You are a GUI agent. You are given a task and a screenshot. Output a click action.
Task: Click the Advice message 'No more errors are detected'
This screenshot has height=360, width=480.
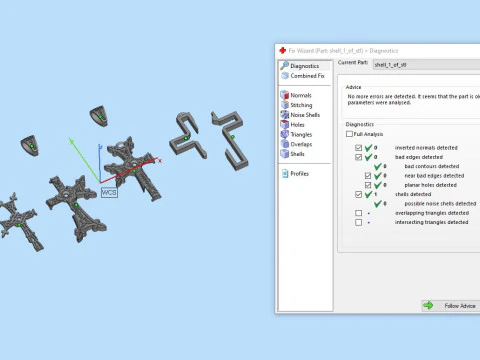click(x=414, y=99)
